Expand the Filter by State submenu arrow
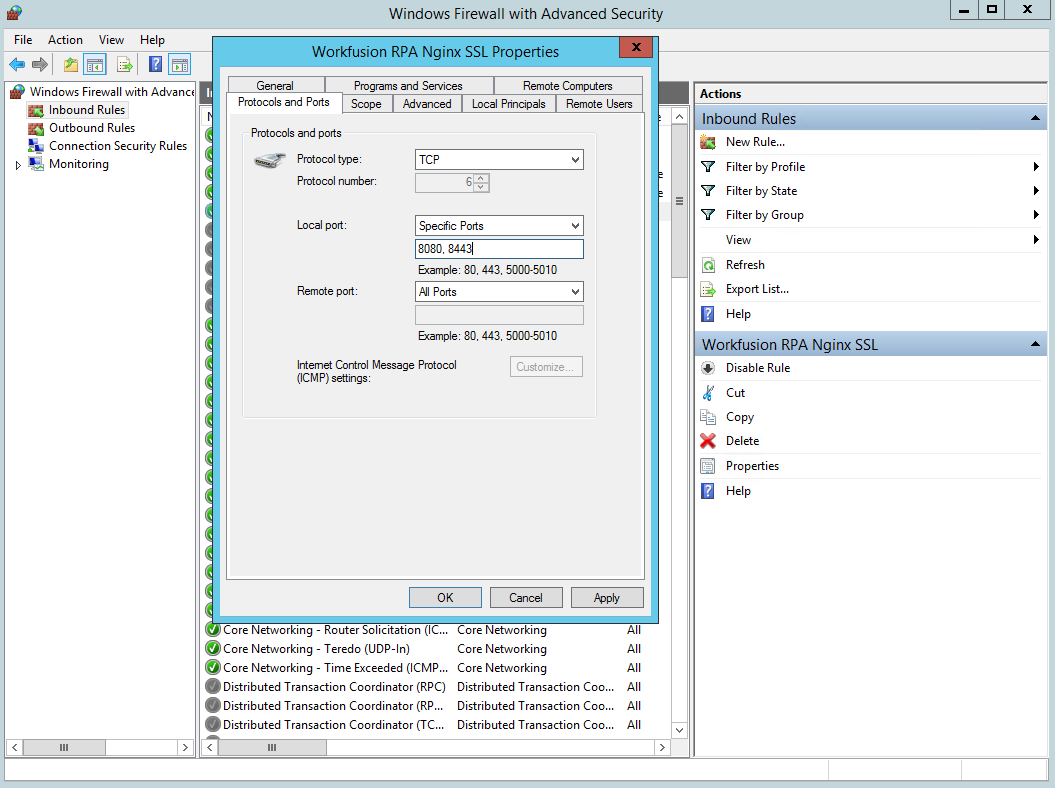This screenshot has height=788, width=1055. coord(1036,190)
